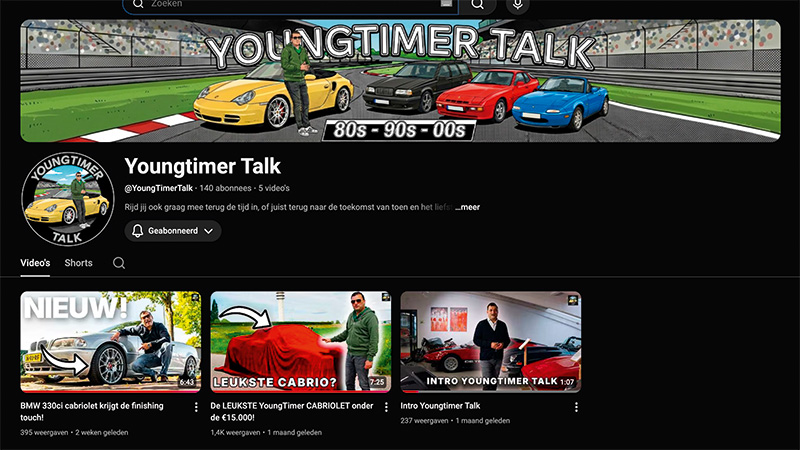The width and height of the screenshot is (800, 450).
Task: Activate voice search microphone icon
Action: [x=517, y=4]
